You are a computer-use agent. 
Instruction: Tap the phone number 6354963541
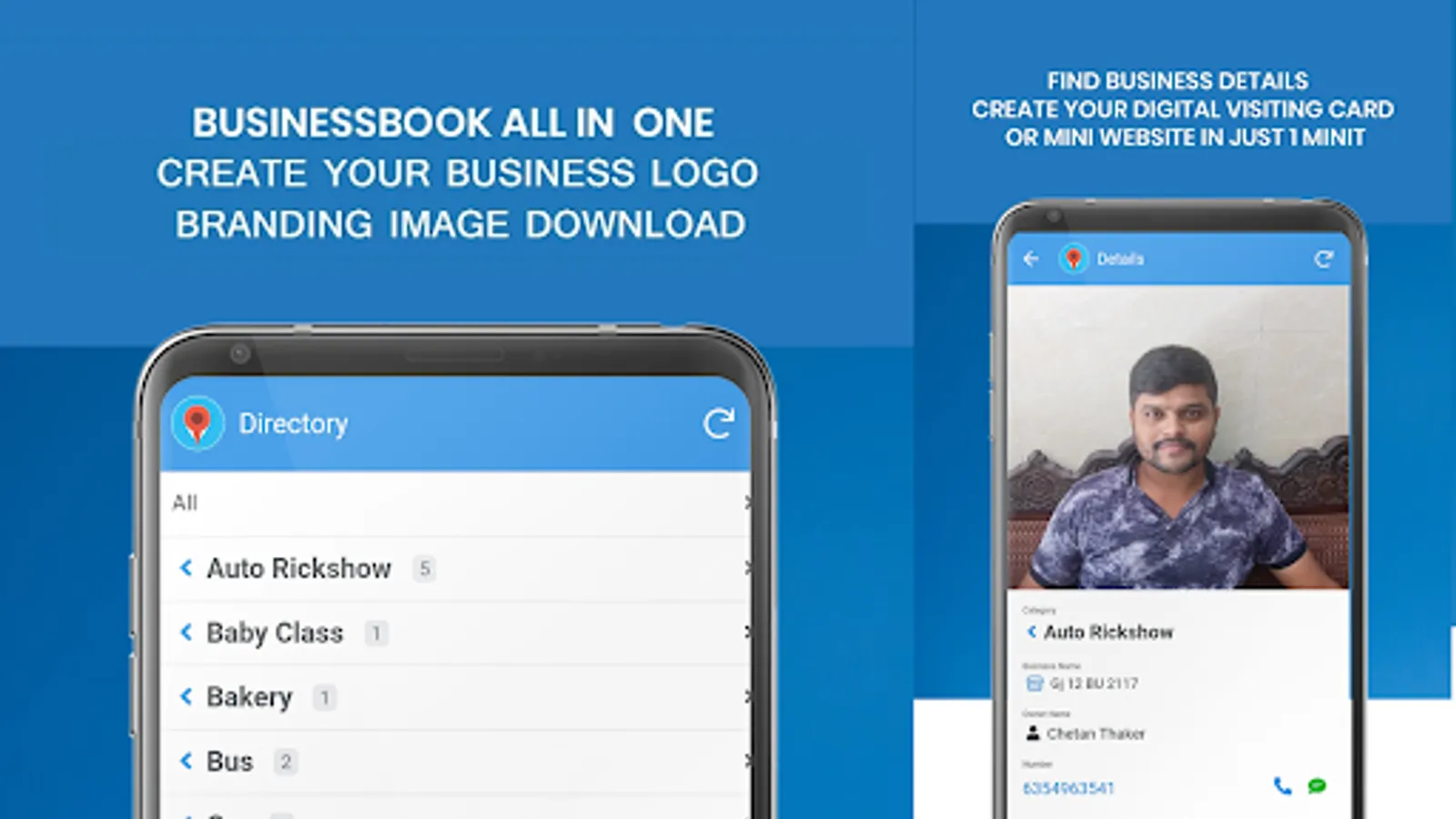1068,788
